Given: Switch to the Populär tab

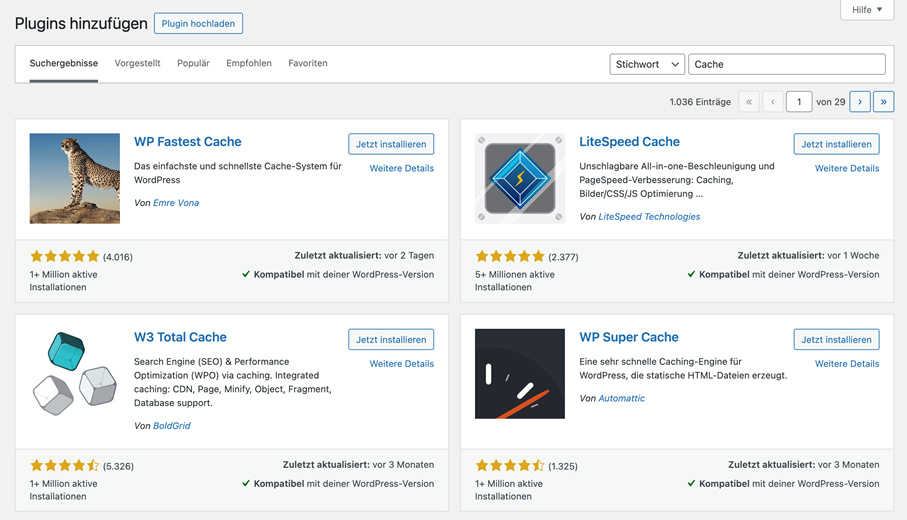Looking at the screenshot, I should (x=193, y=63).
